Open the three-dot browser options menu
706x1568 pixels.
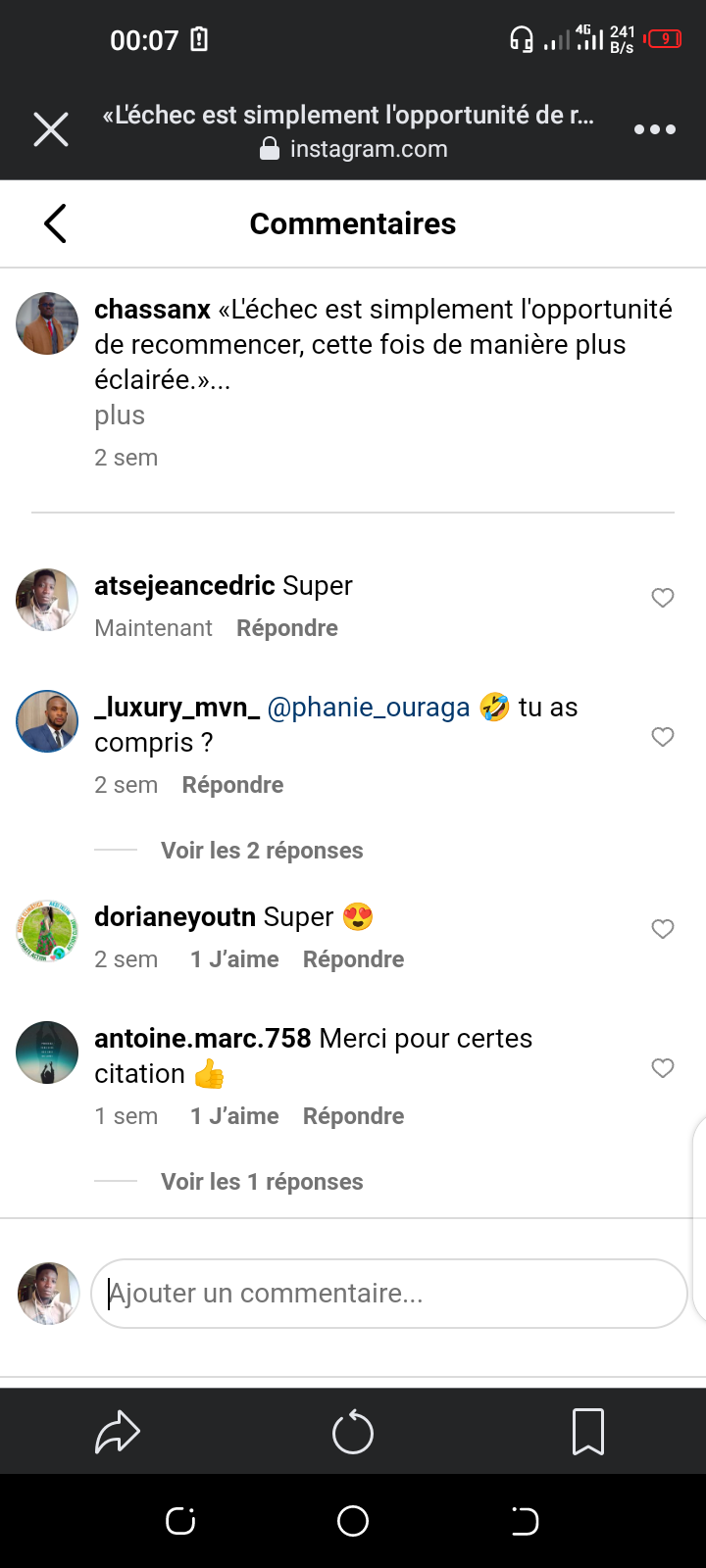pos(654,129)
